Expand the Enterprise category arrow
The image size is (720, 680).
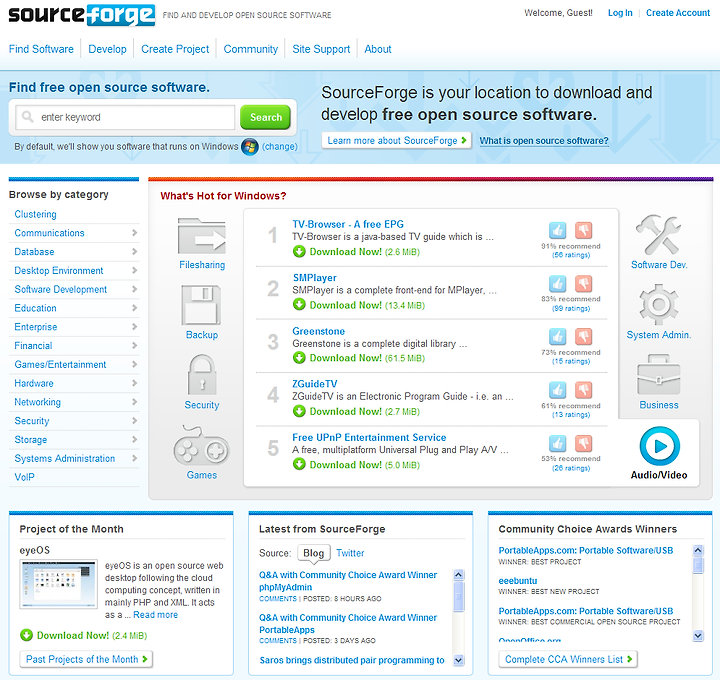click(135, 327)
